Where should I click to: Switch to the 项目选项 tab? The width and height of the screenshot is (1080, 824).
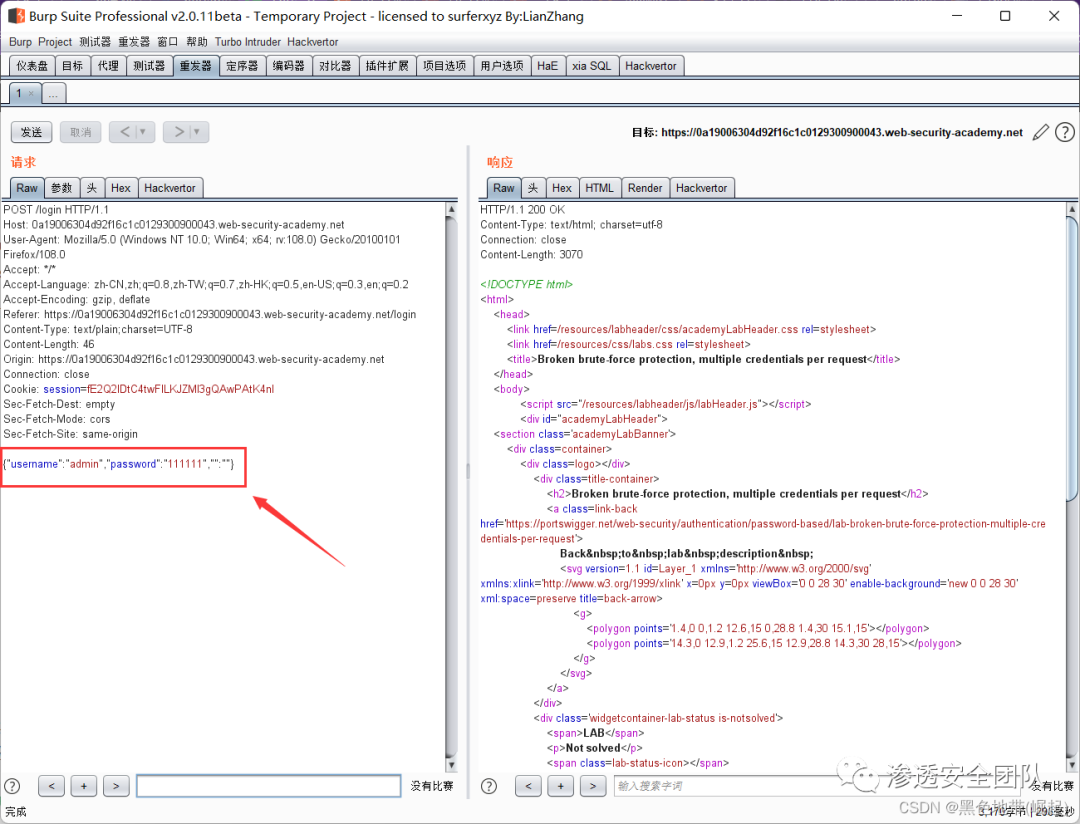coord(445,65)
